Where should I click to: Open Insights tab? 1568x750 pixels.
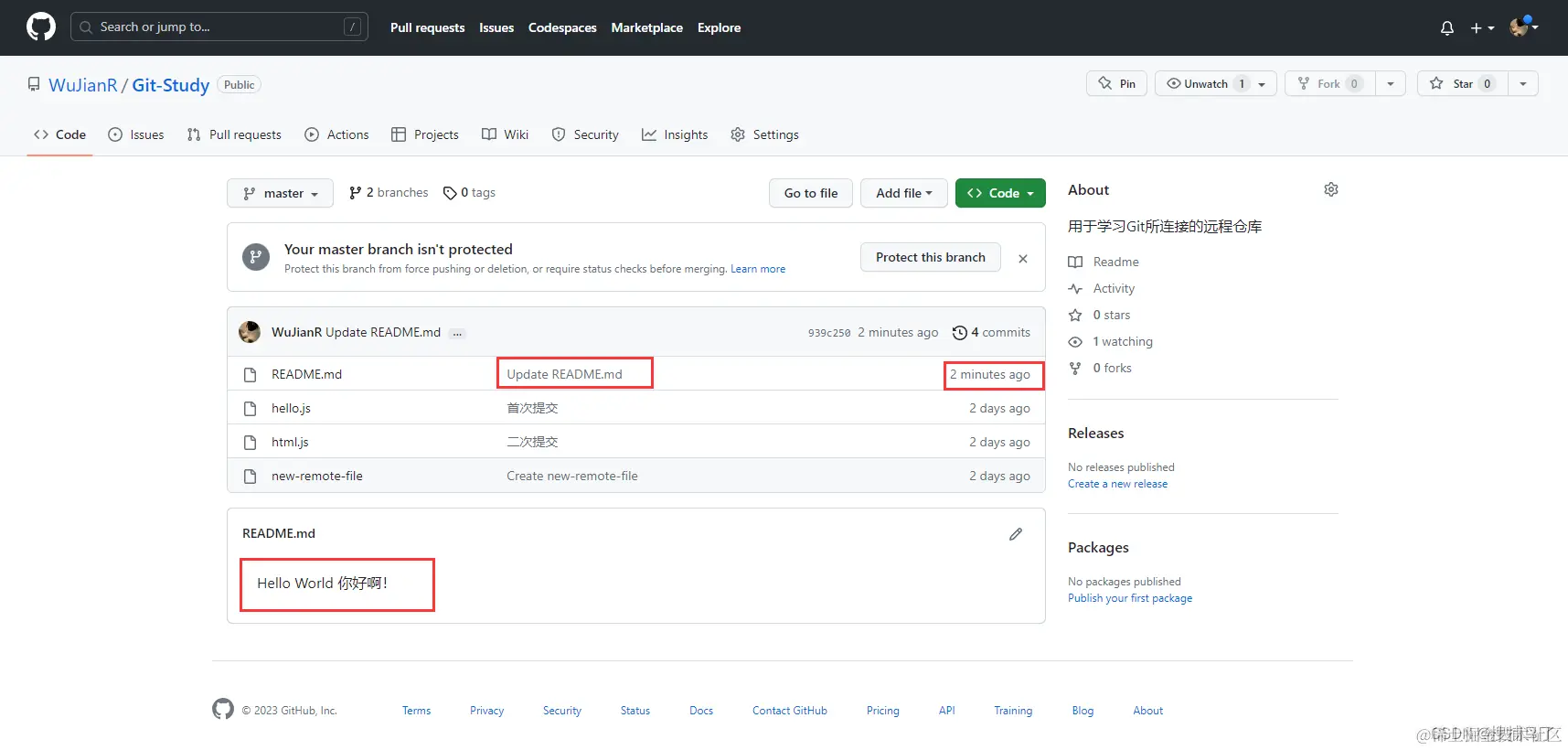coord(675,134)
